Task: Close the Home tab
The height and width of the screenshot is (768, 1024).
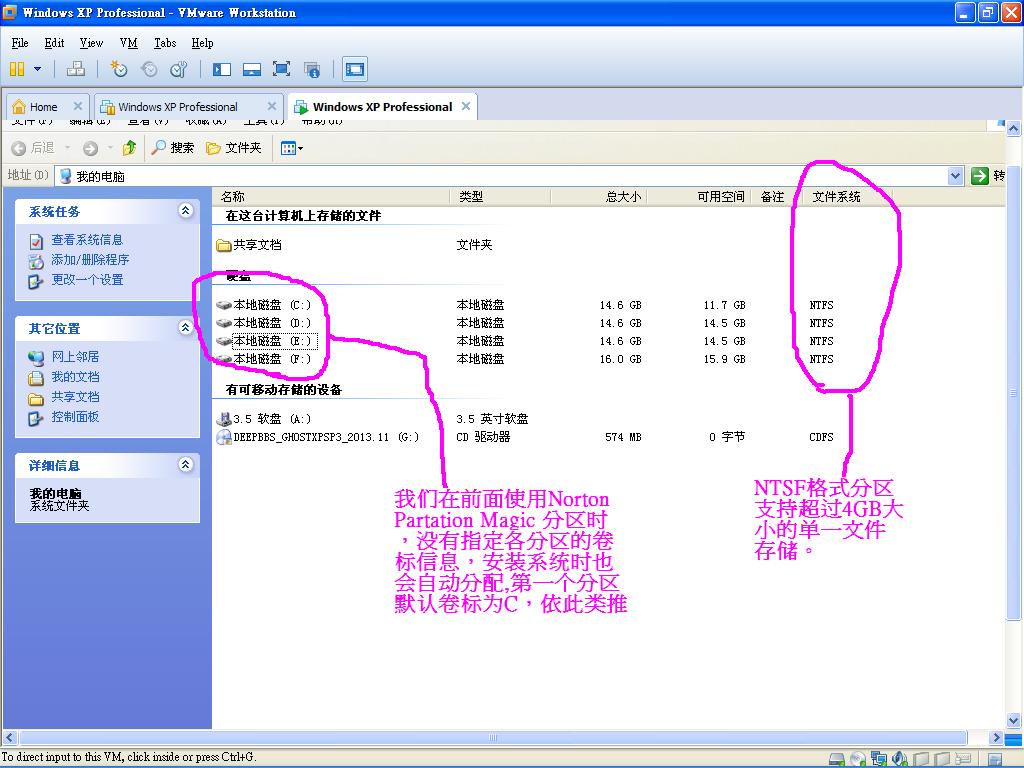Action: [x=78, y=106]
